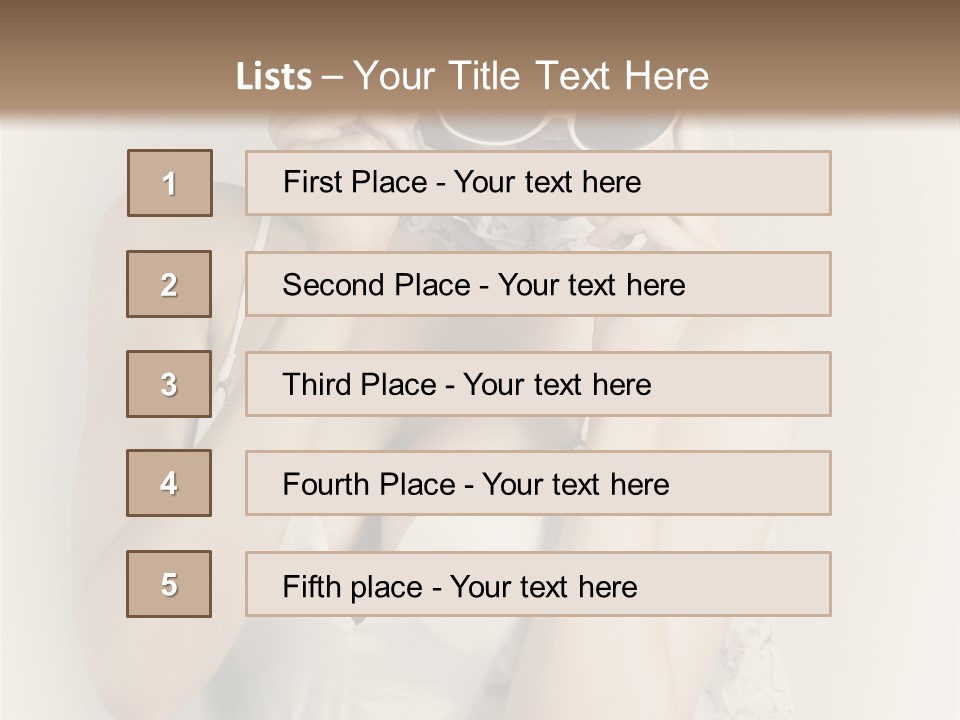Click the number 3 square
Screen dimensions: 960x720
(x=169, y=384)
